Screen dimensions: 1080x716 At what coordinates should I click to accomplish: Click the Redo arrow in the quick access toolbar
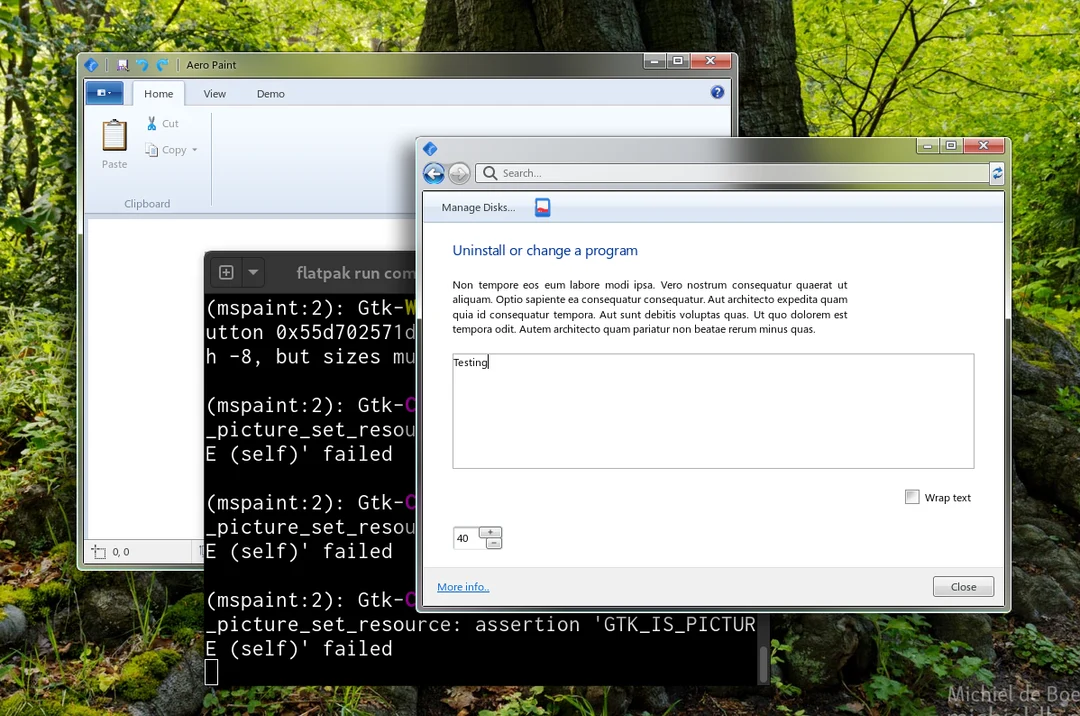tap(160, 64)
